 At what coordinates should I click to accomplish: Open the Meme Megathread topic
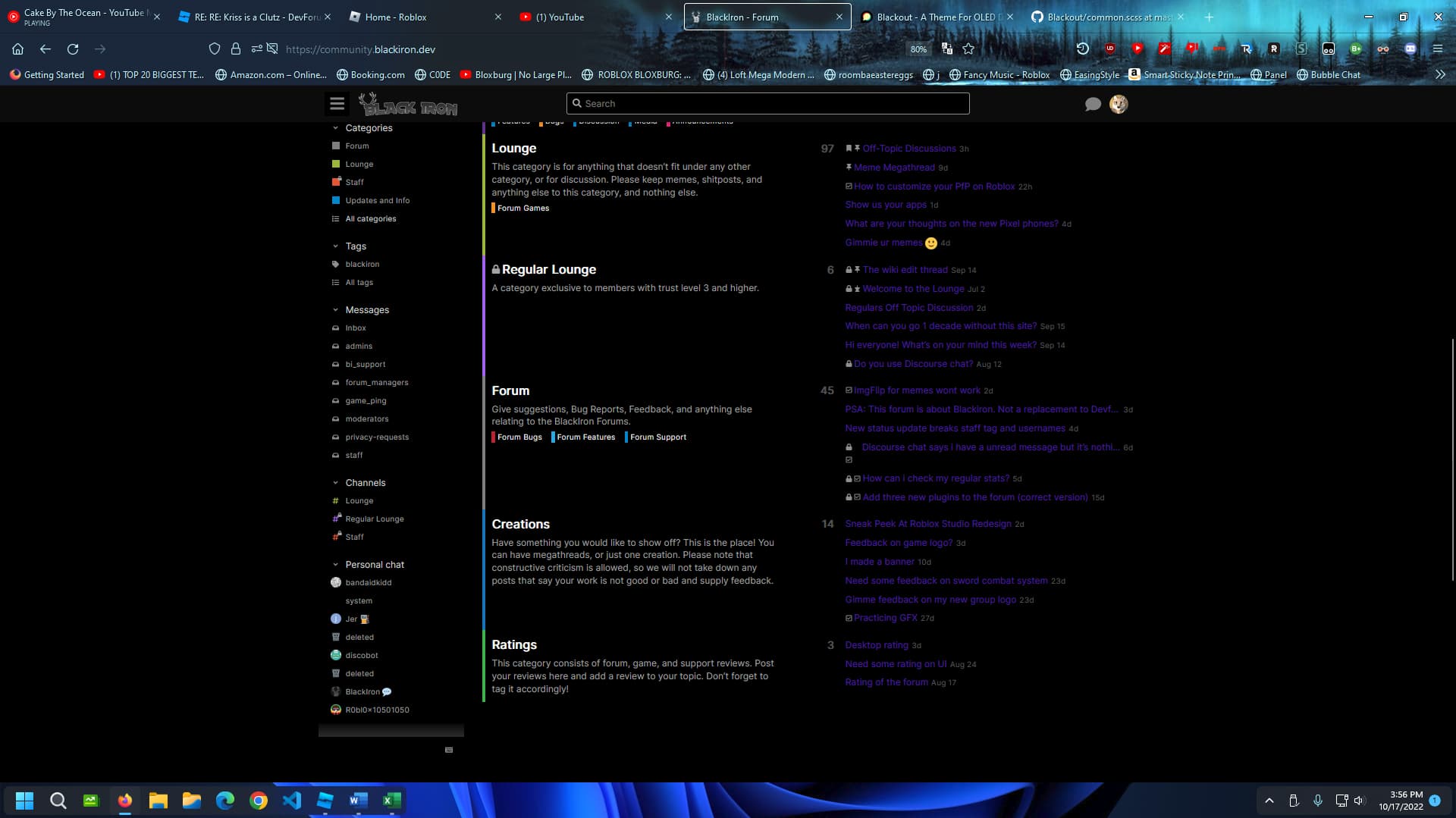coord(894,168)
